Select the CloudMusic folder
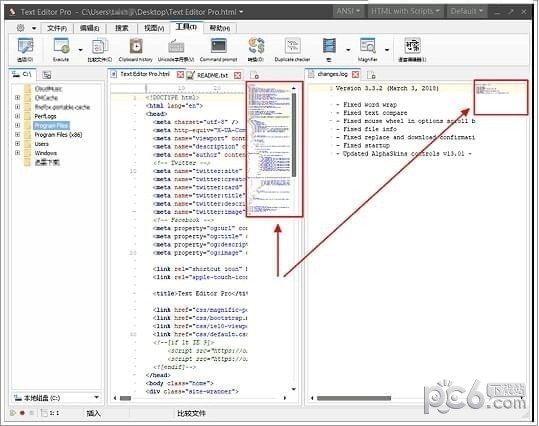The width and height of the screenshot is (539, 426). point(48,89)
